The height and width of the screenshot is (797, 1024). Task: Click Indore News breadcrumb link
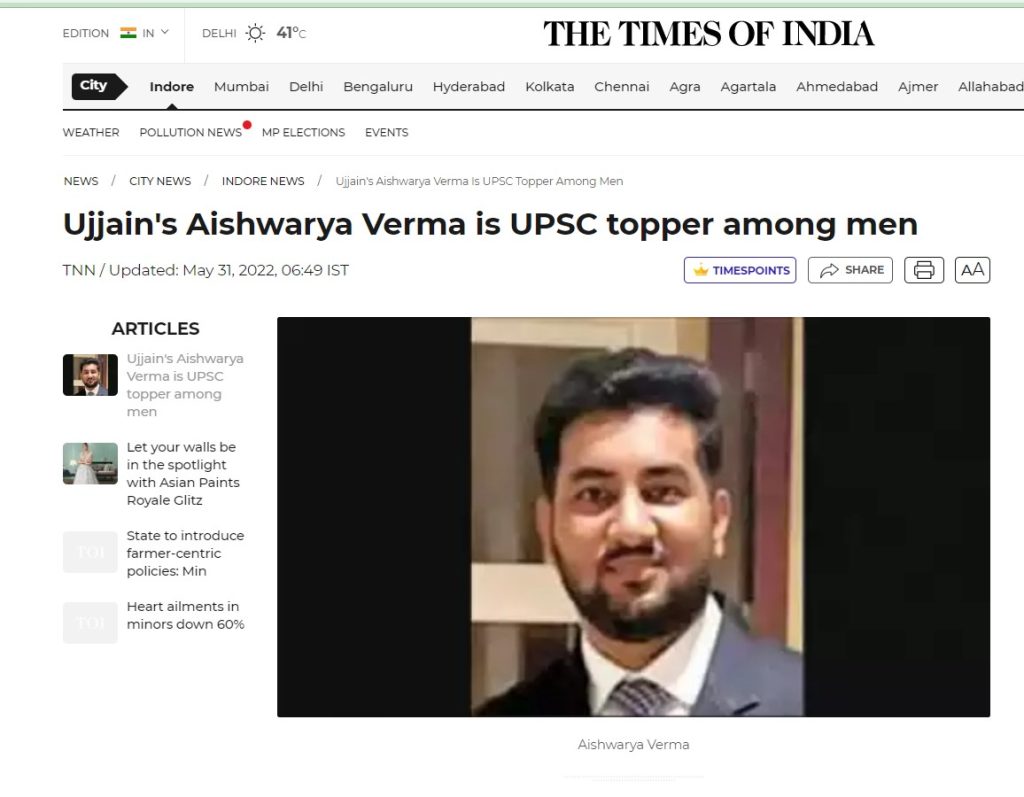[x=263, y=181]
